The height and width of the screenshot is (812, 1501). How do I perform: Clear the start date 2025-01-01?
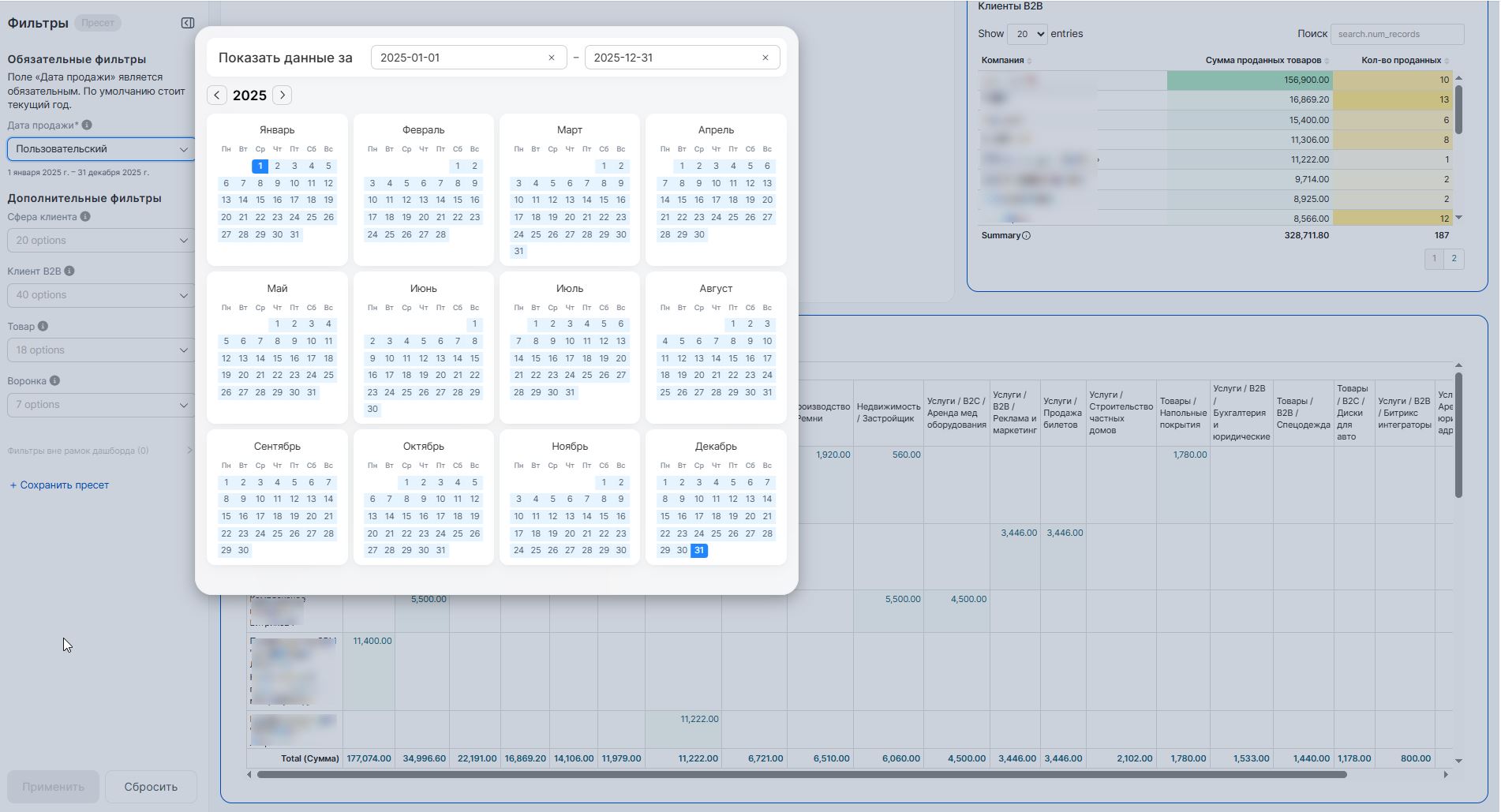tap(552, 58)
